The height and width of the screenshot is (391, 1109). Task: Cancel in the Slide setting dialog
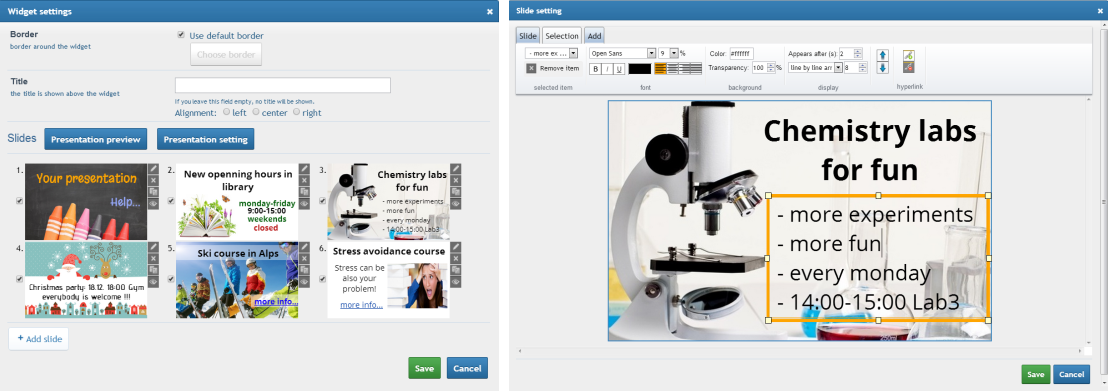point(1072,374)
